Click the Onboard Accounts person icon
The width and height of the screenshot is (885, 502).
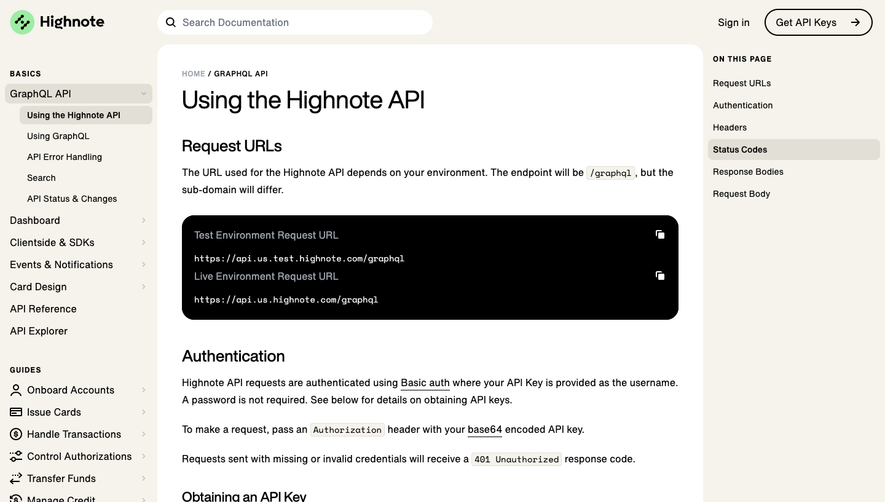tap(16, 390)
